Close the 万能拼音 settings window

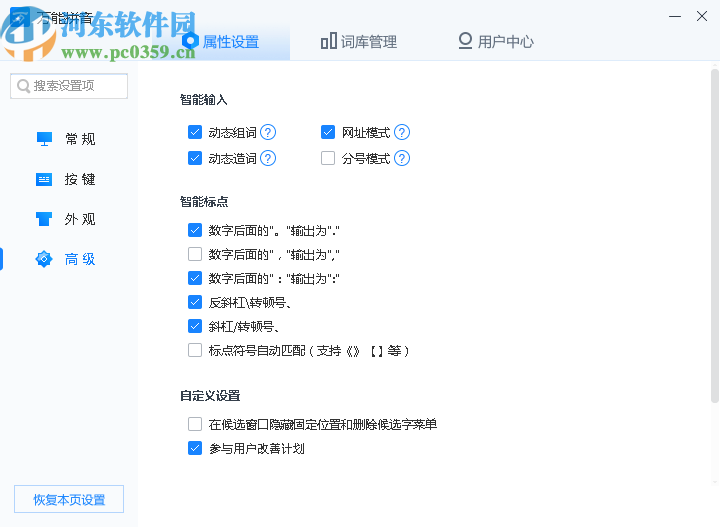click(x=702, y=16)
